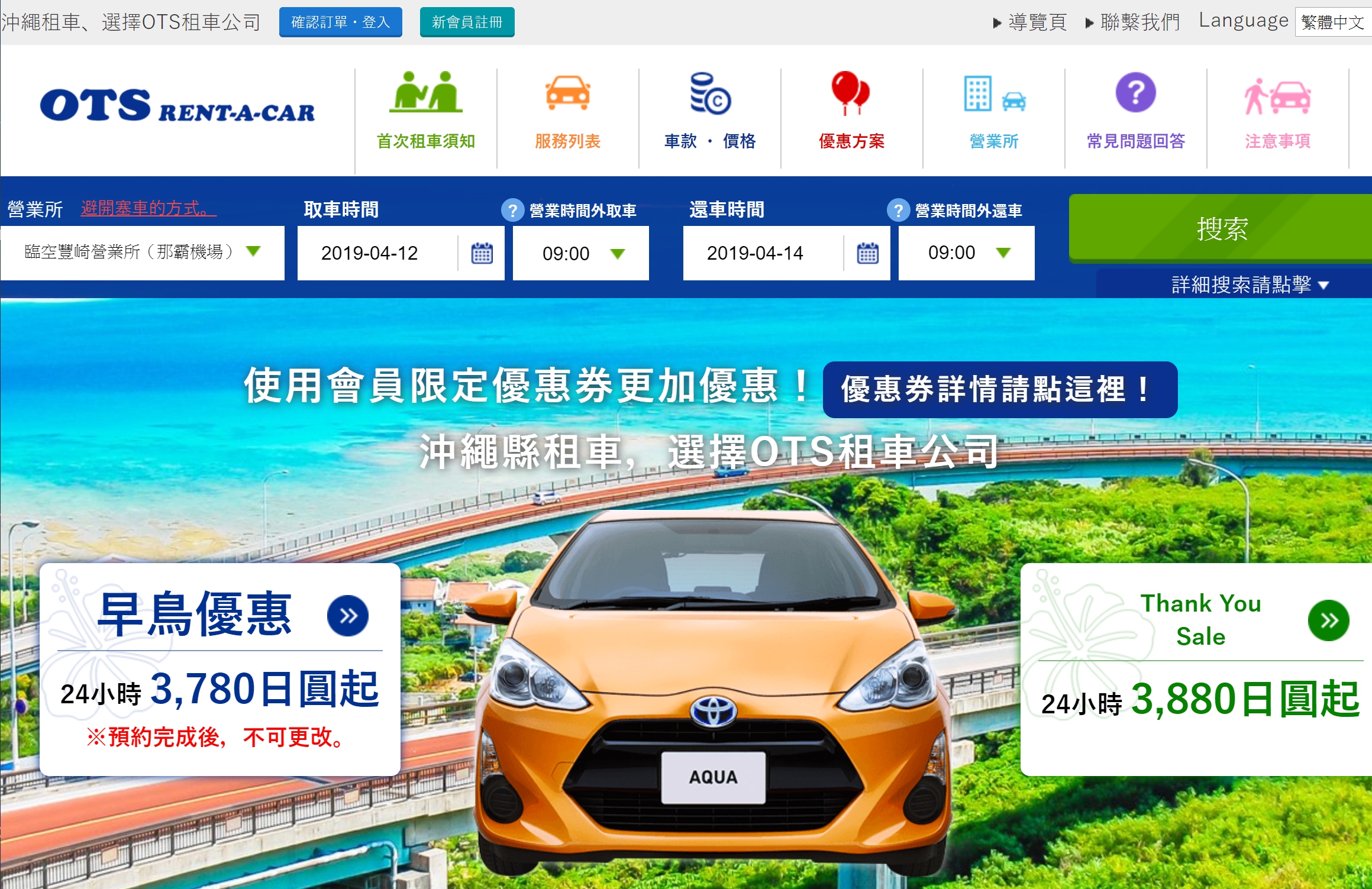Click the page title 沖繩租車、選擇OTS租車公司
Screen dimensions: 1372x889
coord(131,22)
